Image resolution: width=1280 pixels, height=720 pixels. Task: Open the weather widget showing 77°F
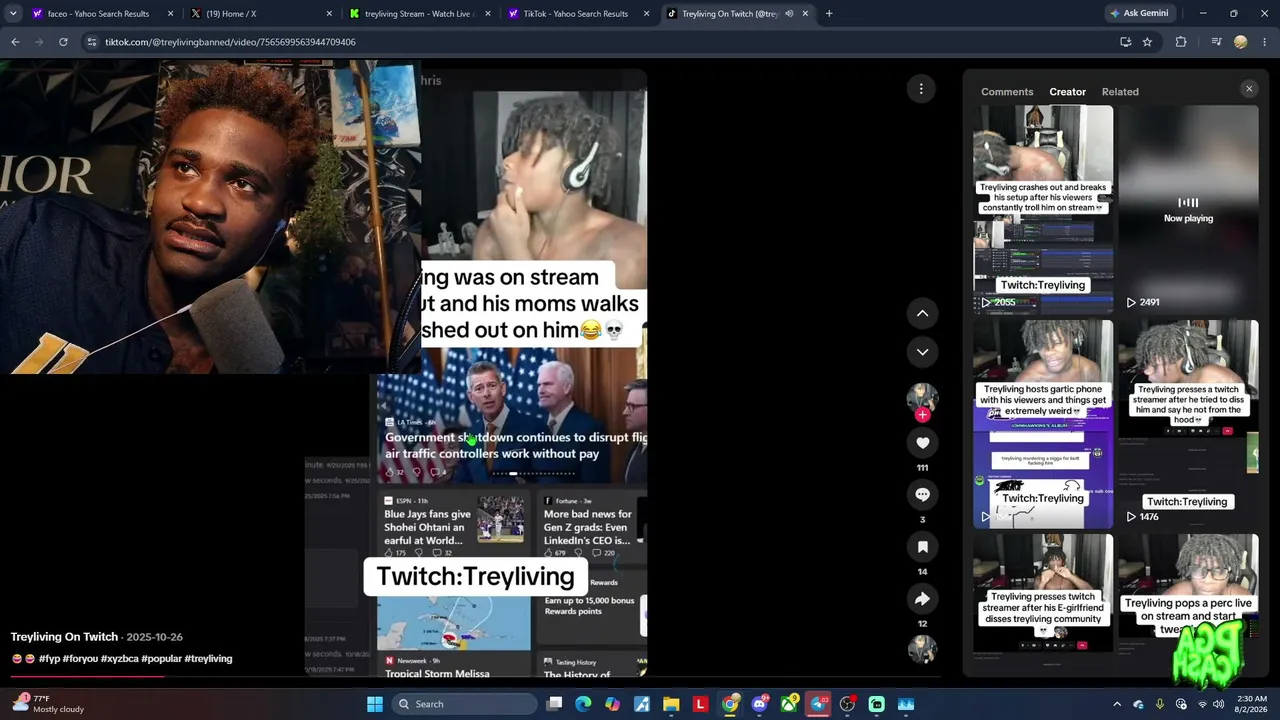point(48,704)
